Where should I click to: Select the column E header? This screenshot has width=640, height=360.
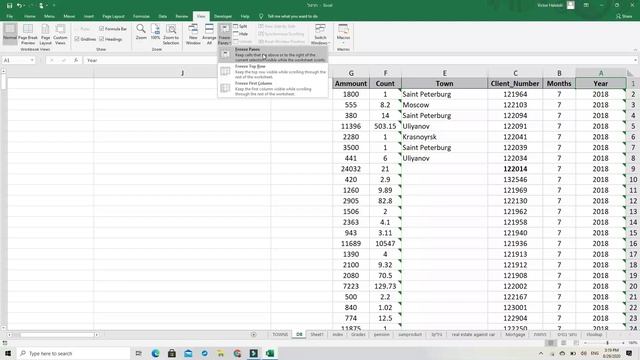(444, 73)
